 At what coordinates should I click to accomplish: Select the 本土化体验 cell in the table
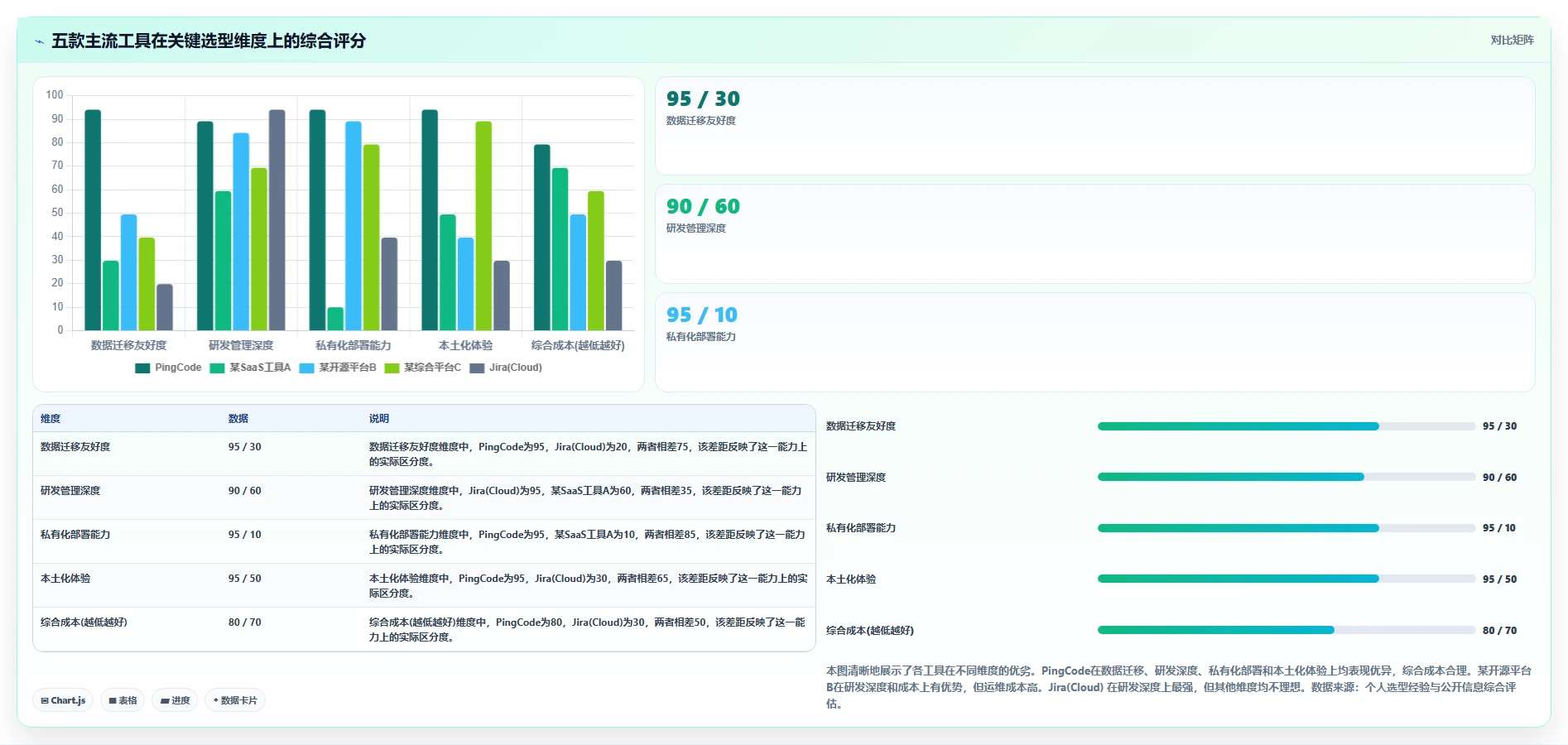coord(65,579)
